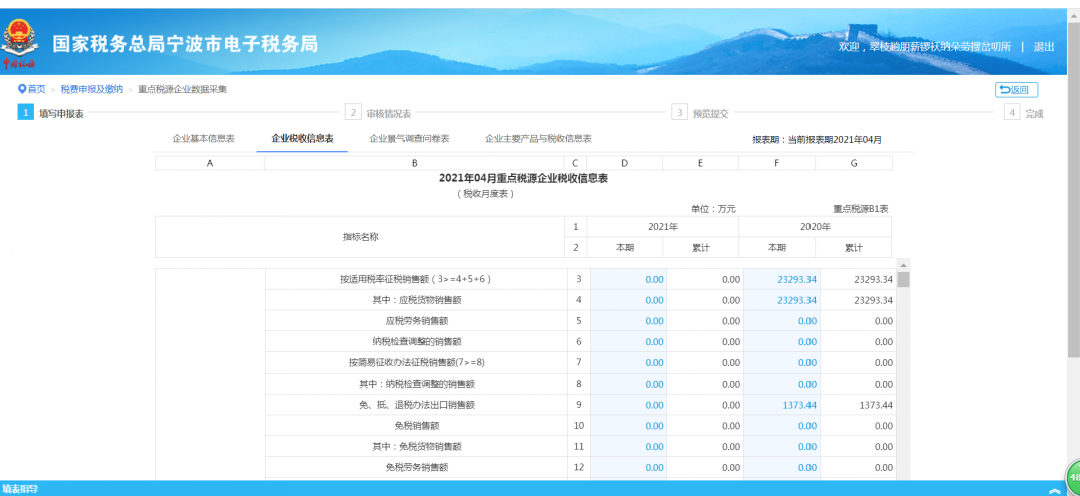Edit row 3 2021年 本期 cell
The image size is (1080, 496).
[628, 280]
